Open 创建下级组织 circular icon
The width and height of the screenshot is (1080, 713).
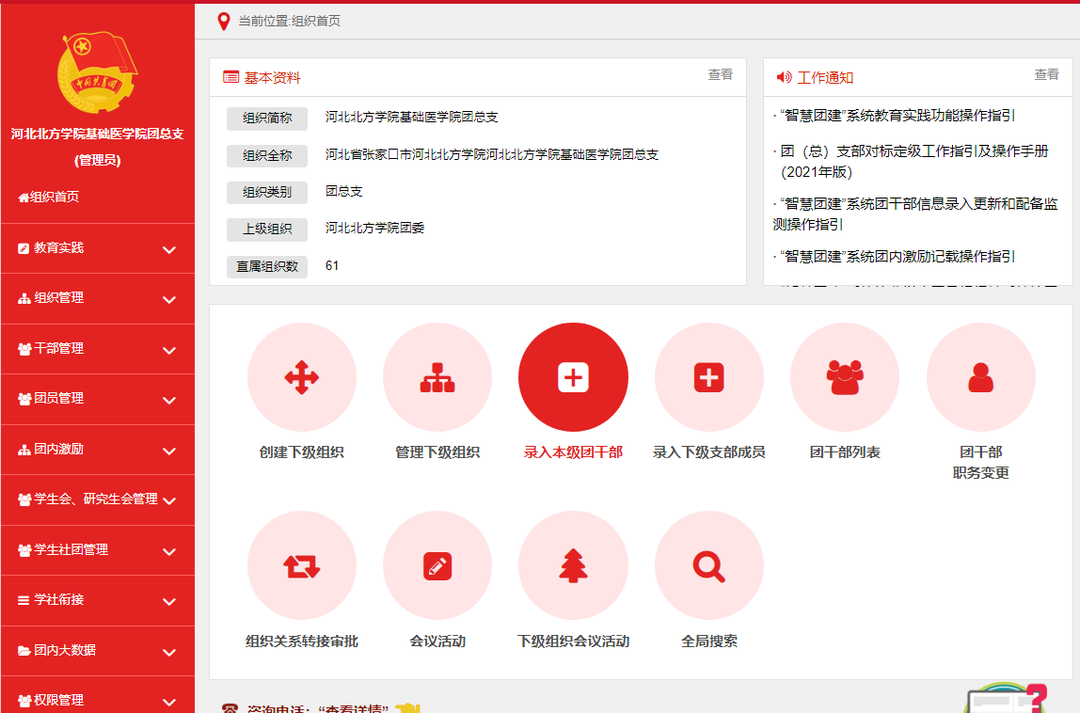(302, 378)
